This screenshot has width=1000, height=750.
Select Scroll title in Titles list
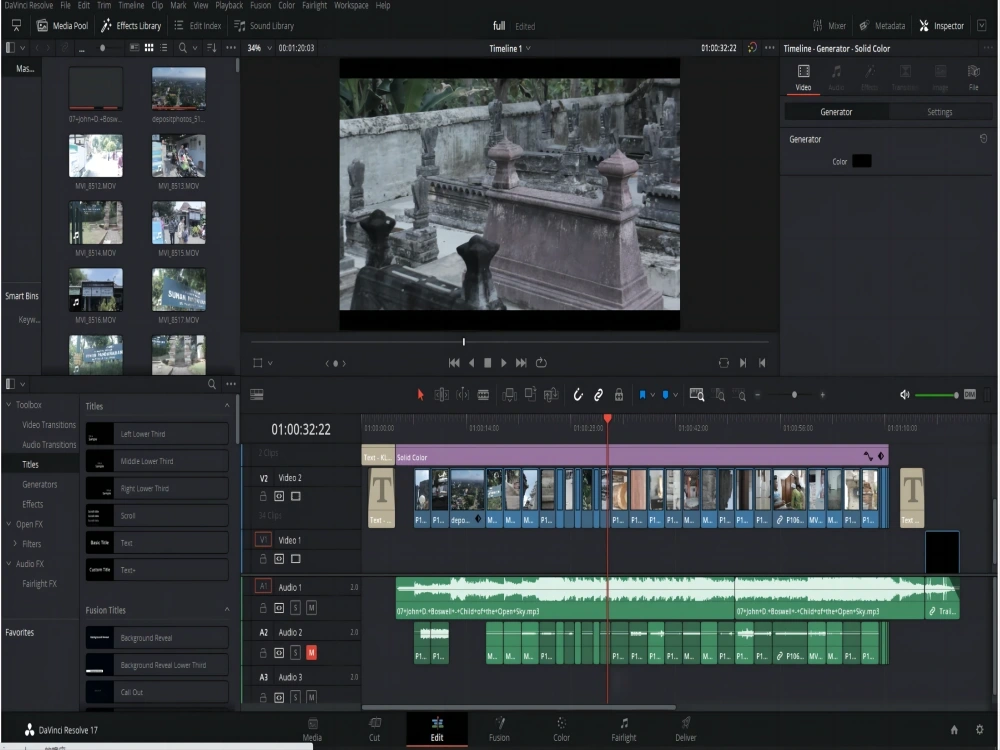pyautogui.click(x=157, y=515)
